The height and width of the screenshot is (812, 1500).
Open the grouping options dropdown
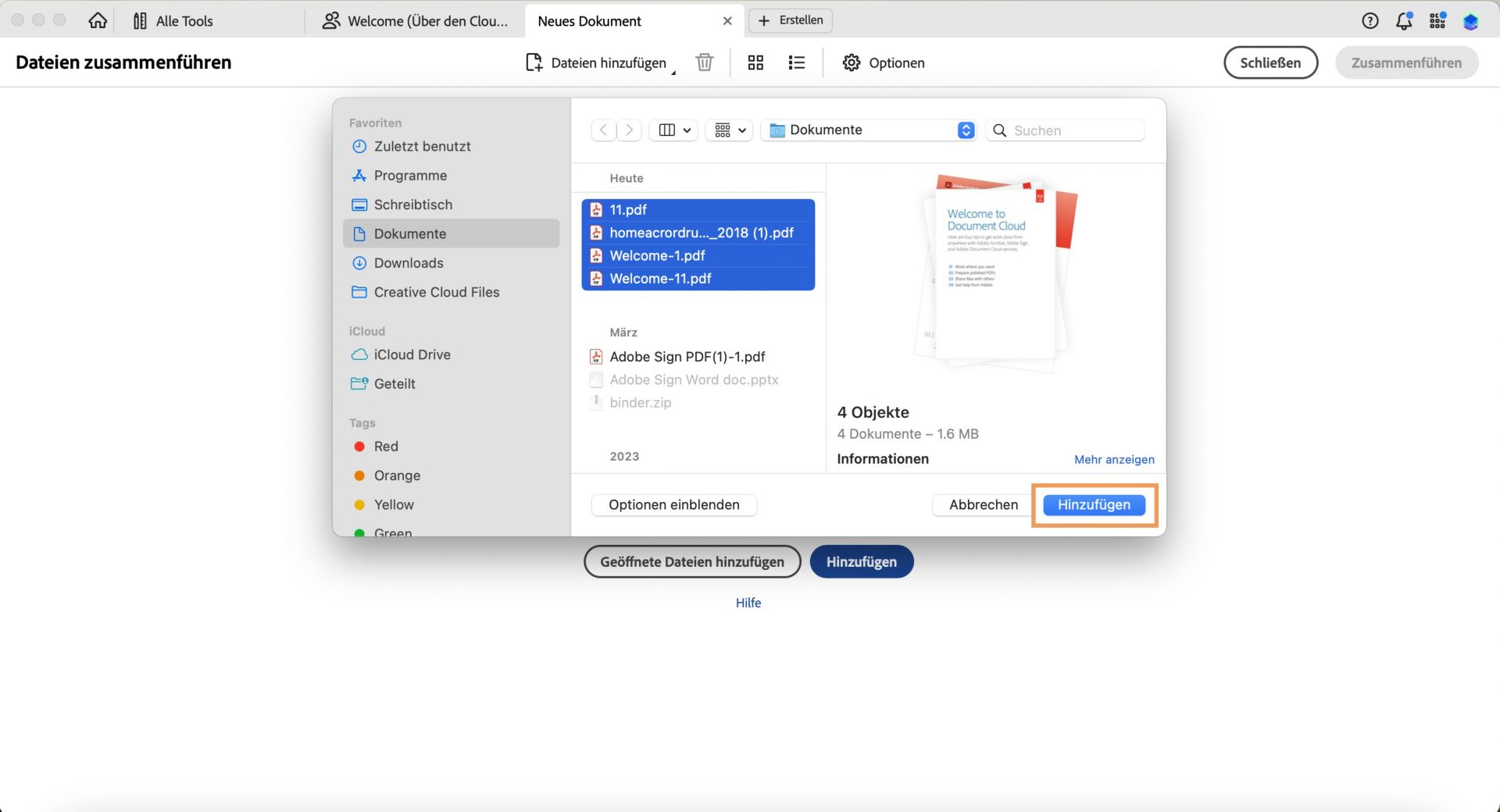(x=728, y=130)
